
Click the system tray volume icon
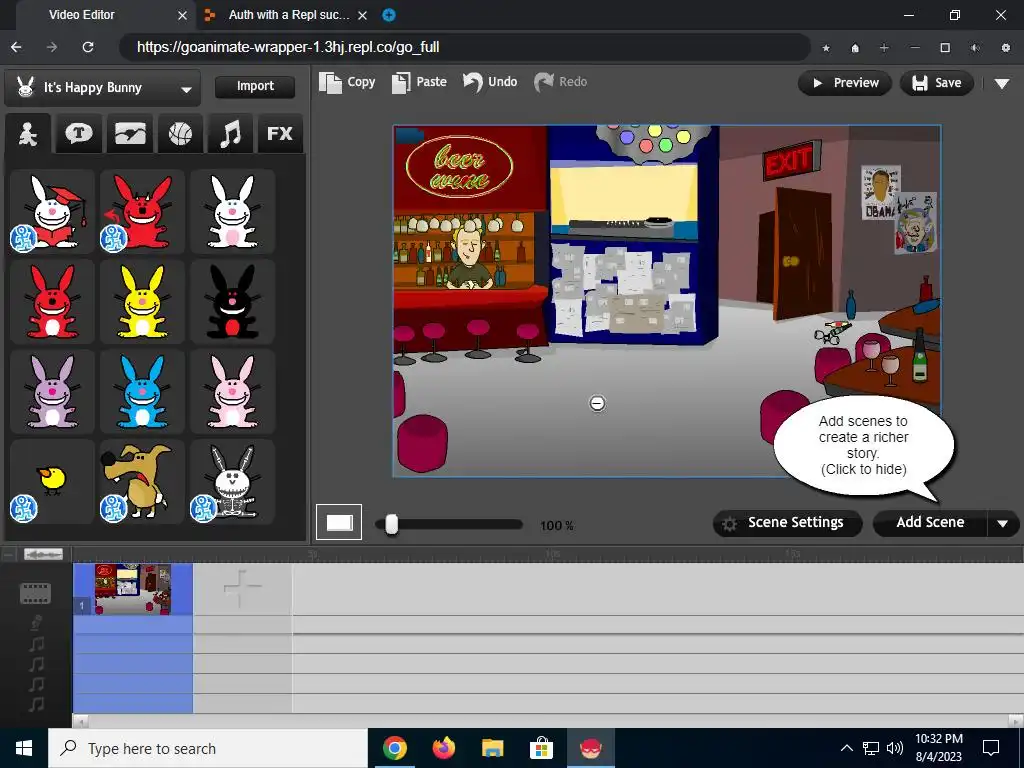[x=895, y=748]
